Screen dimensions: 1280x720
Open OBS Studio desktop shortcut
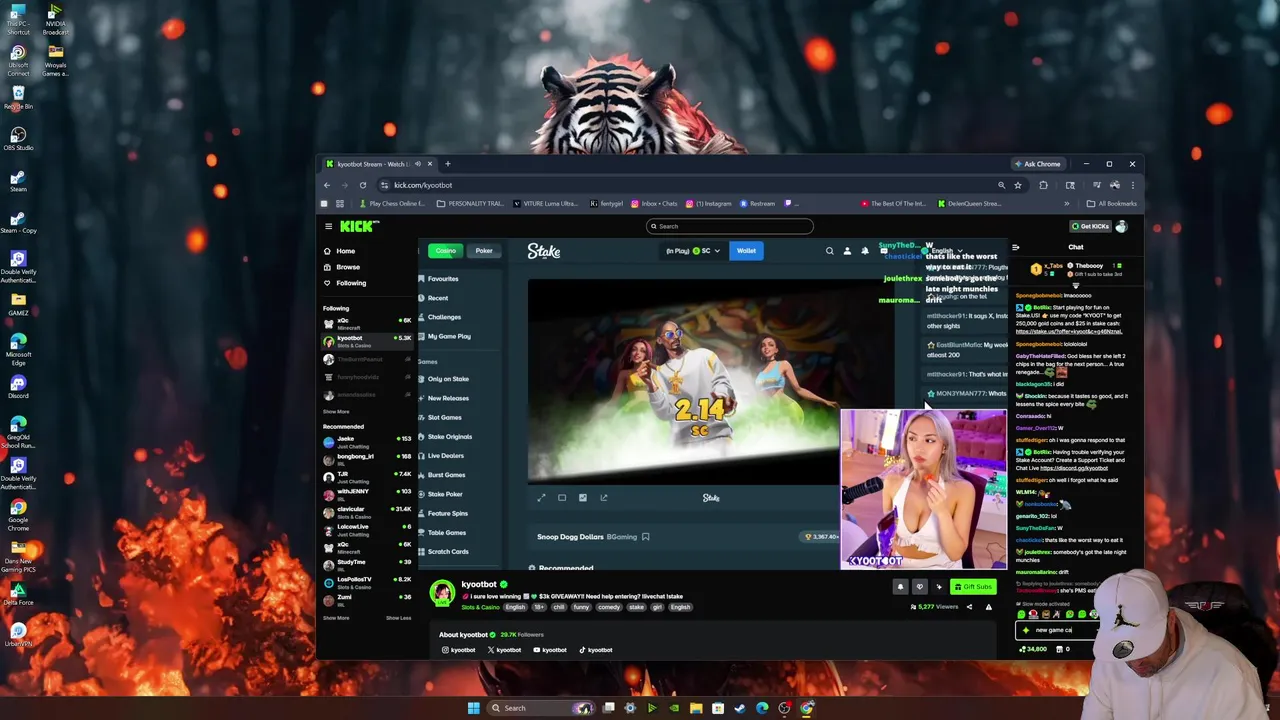tap(18, 138)
